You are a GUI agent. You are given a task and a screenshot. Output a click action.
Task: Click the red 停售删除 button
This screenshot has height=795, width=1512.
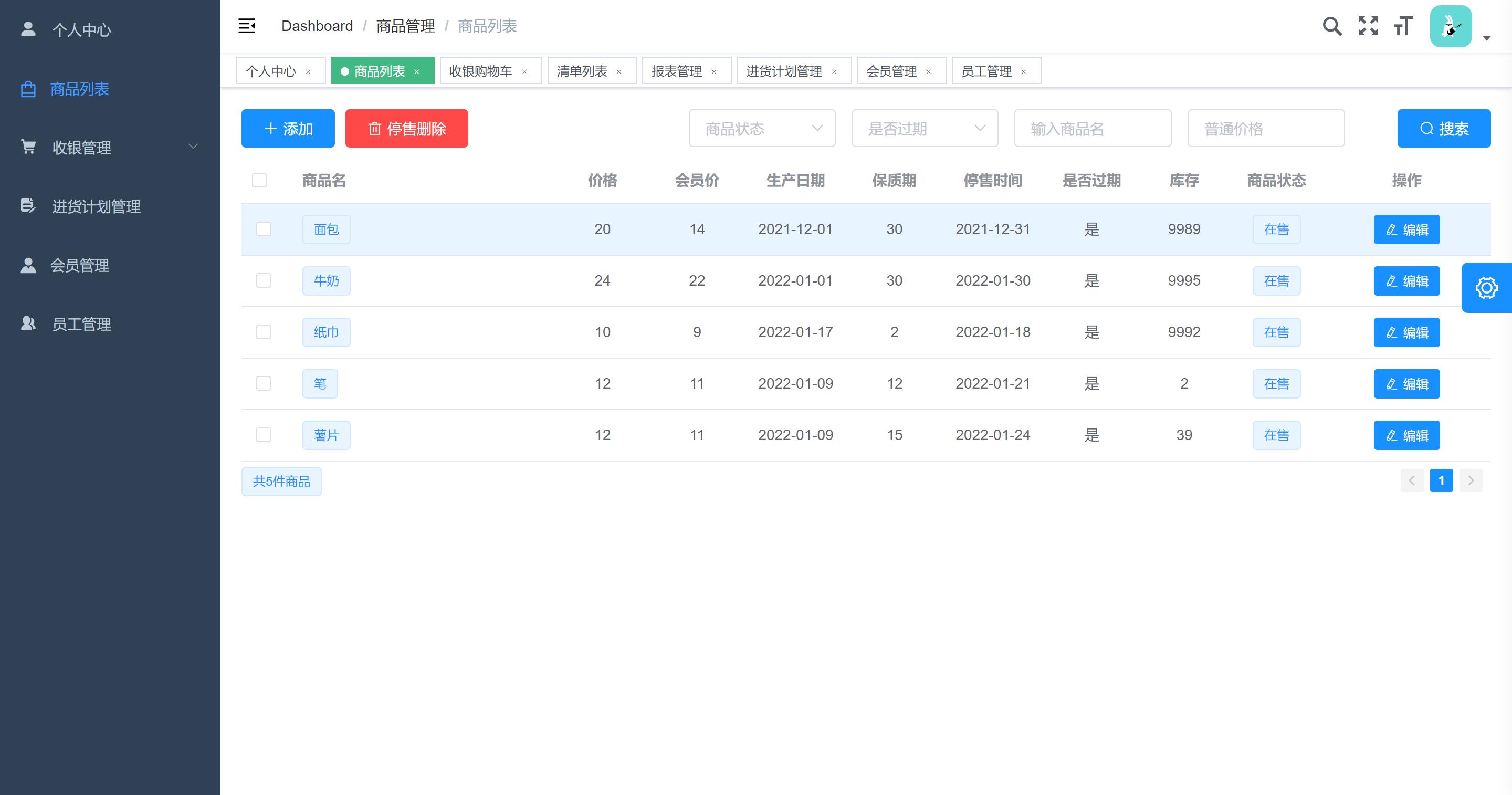(406, 128)
